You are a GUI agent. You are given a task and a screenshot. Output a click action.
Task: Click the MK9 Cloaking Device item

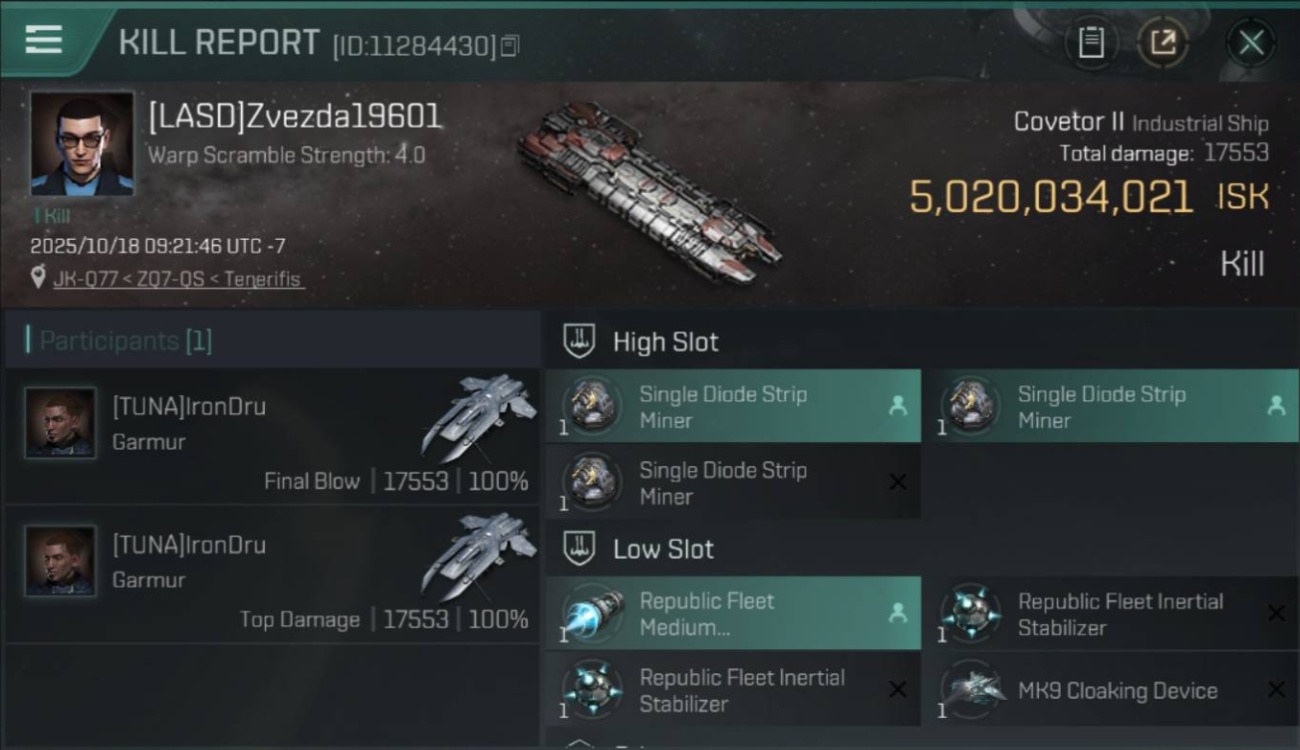click(x=1117, y=690)
